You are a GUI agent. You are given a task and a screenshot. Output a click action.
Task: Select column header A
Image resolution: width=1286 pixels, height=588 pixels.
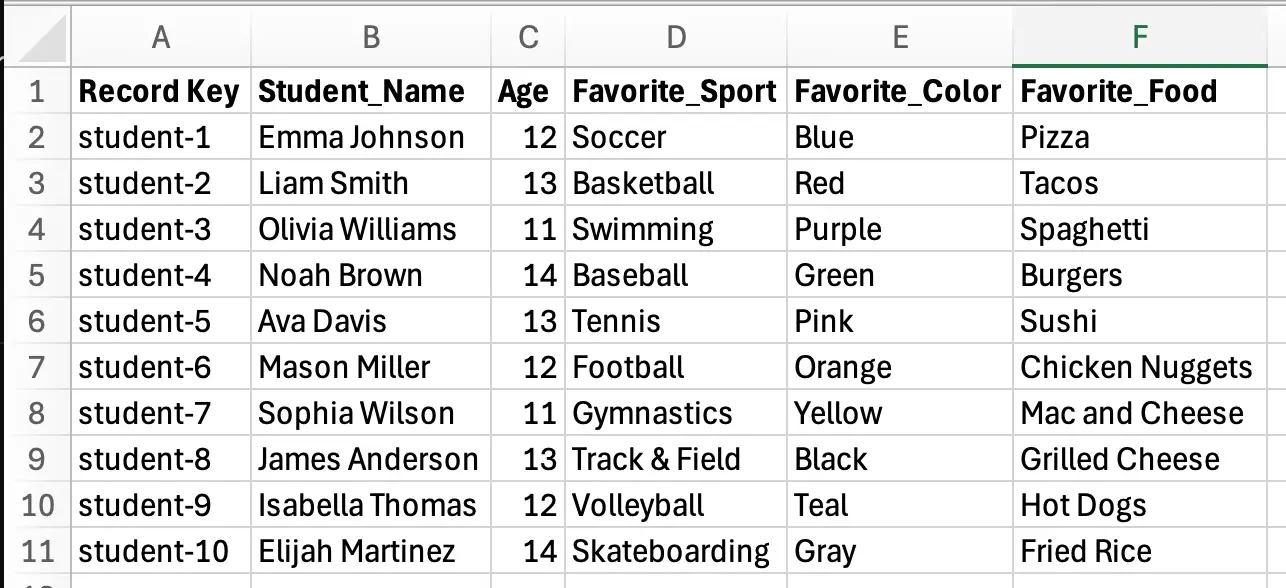click(160, 37)
